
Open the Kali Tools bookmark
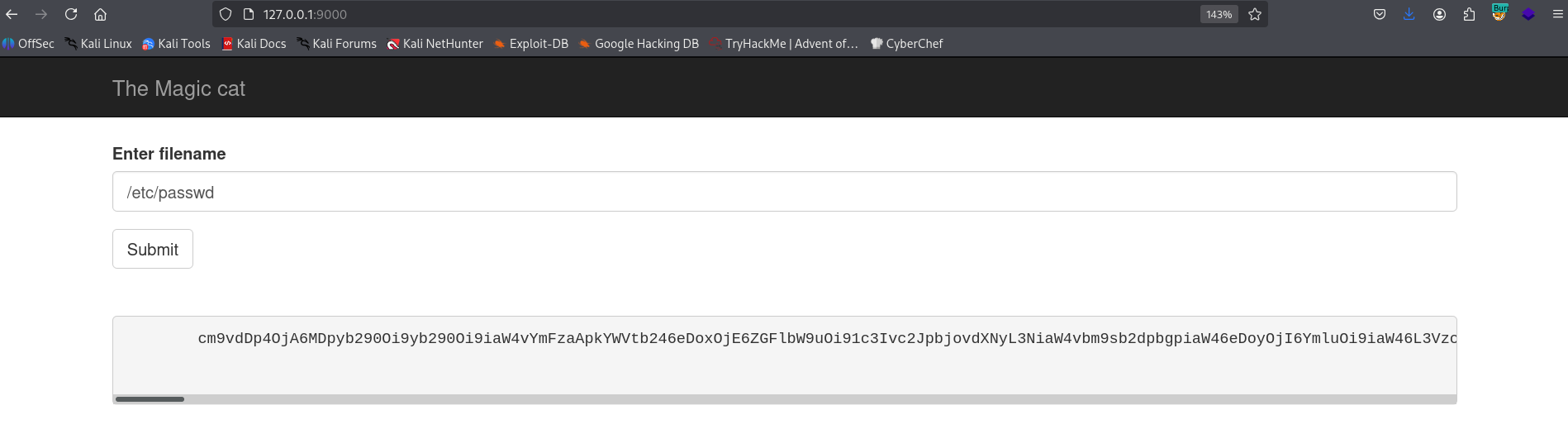[176, 44]
